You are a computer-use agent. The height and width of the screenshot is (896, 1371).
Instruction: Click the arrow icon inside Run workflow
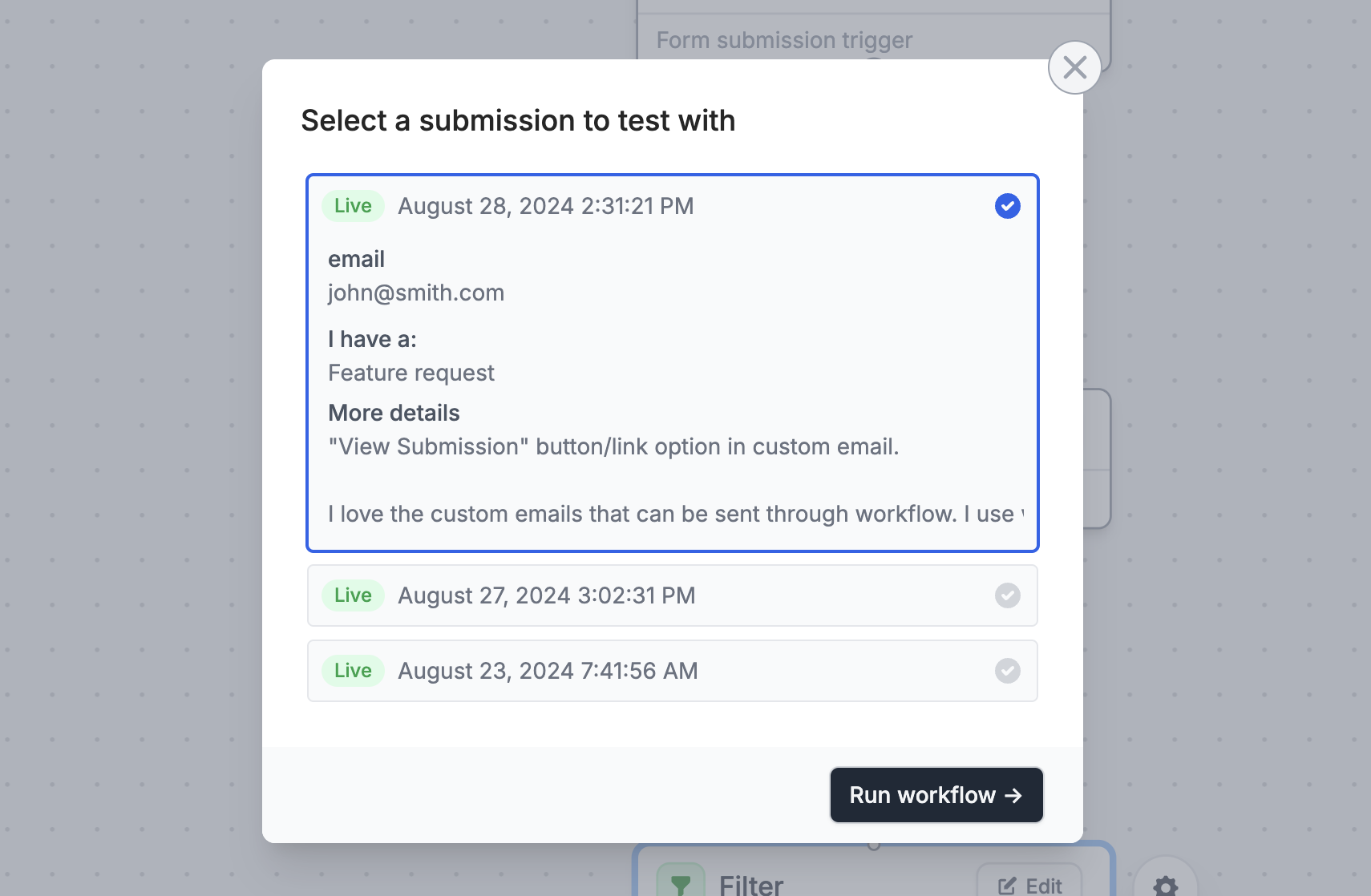pyautogui.click(x=1013, y=795)
